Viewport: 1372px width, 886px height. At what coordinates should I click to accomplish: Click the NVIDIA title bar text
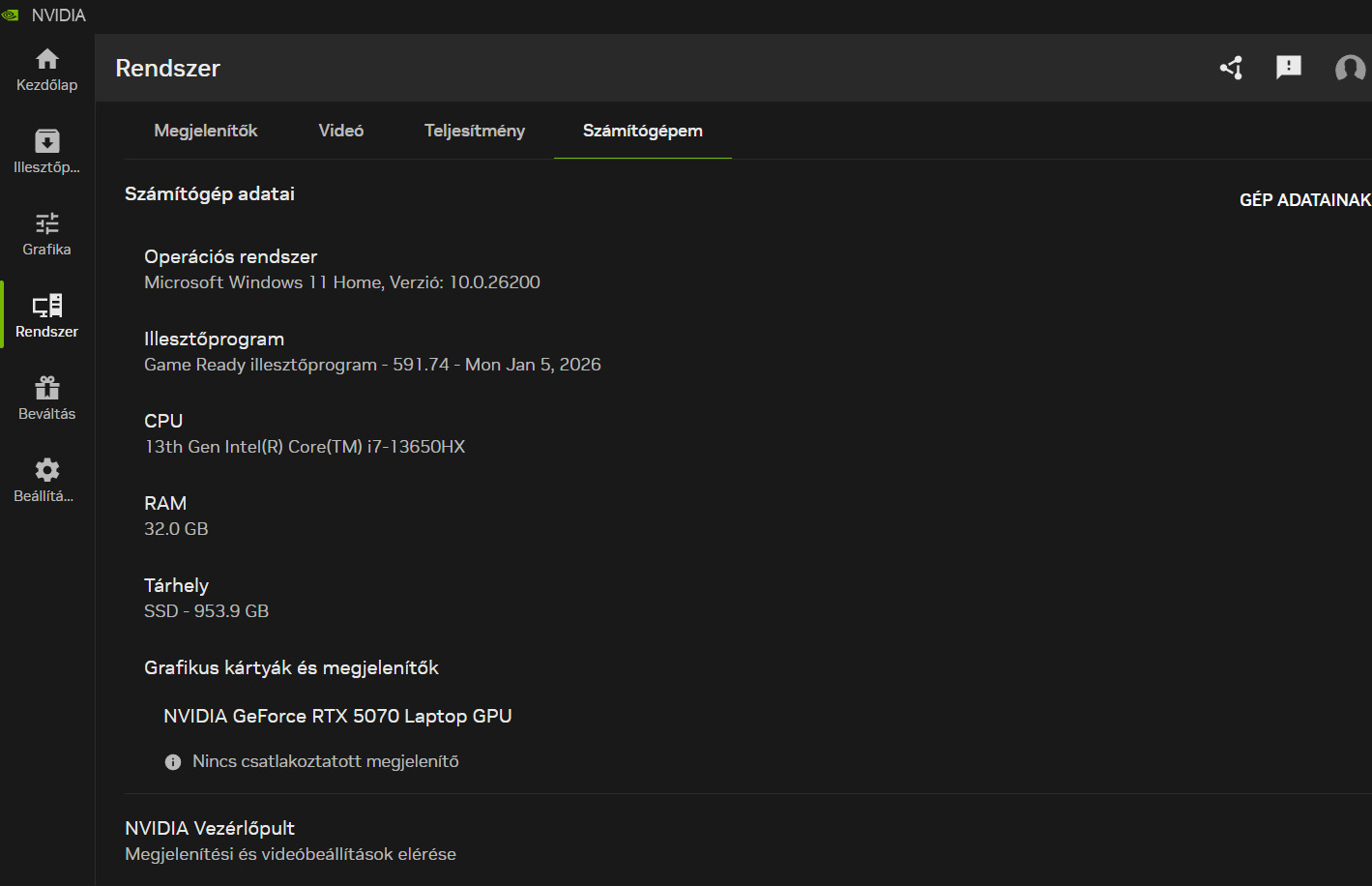tap(59, 15)
